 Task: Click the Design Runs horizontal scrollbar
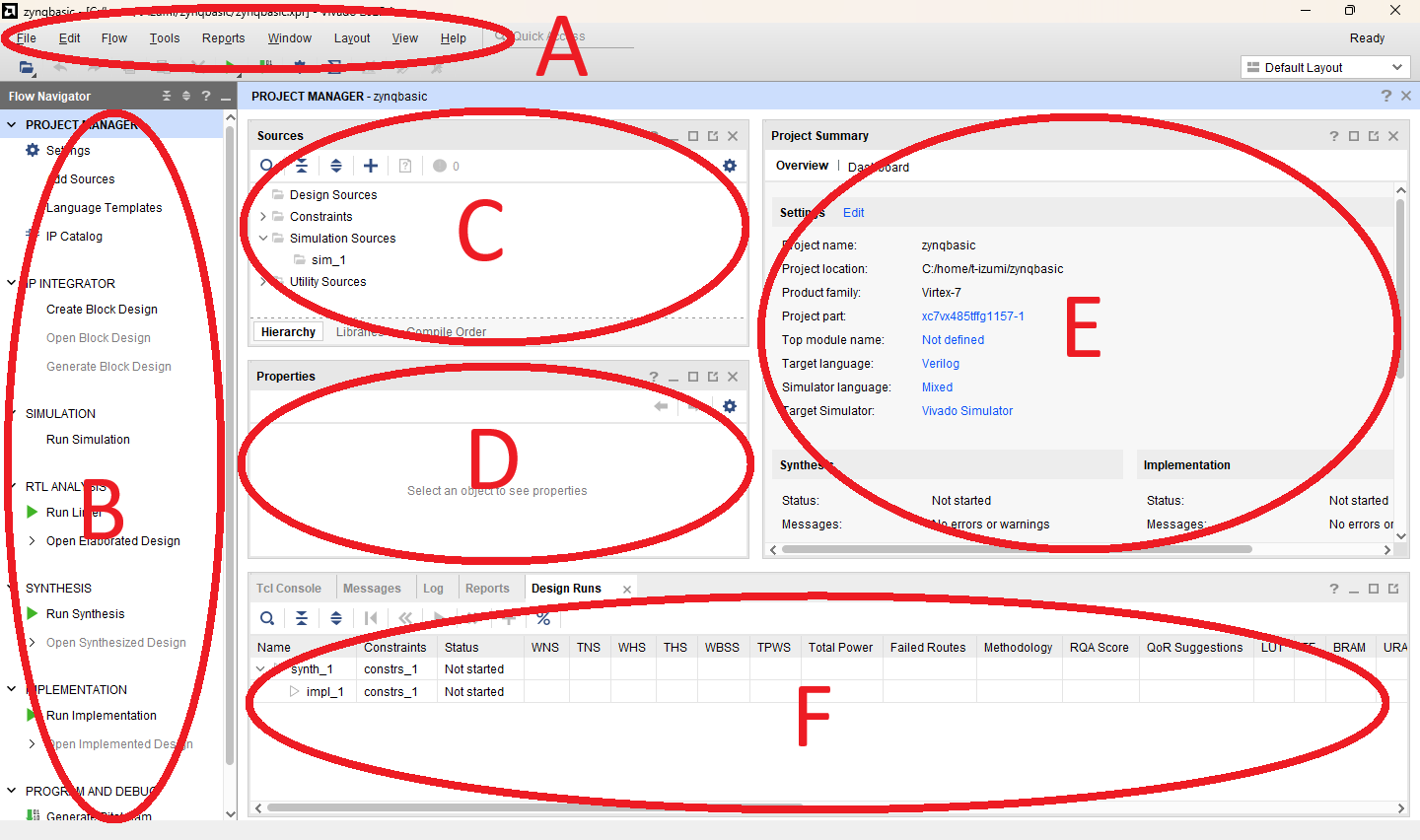pos(534,807)
